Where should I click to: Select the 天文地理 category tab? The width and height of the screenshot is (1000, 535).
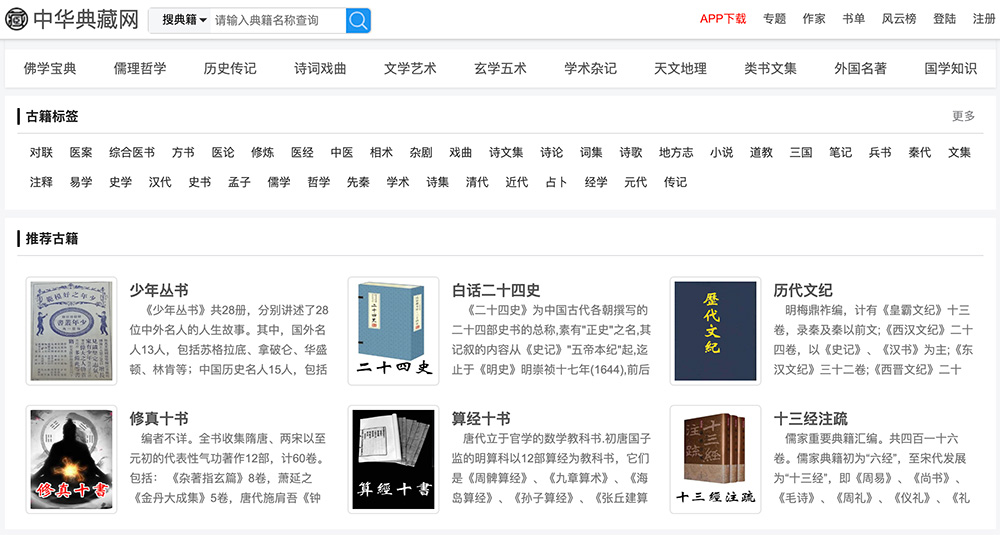pos(680,68)
